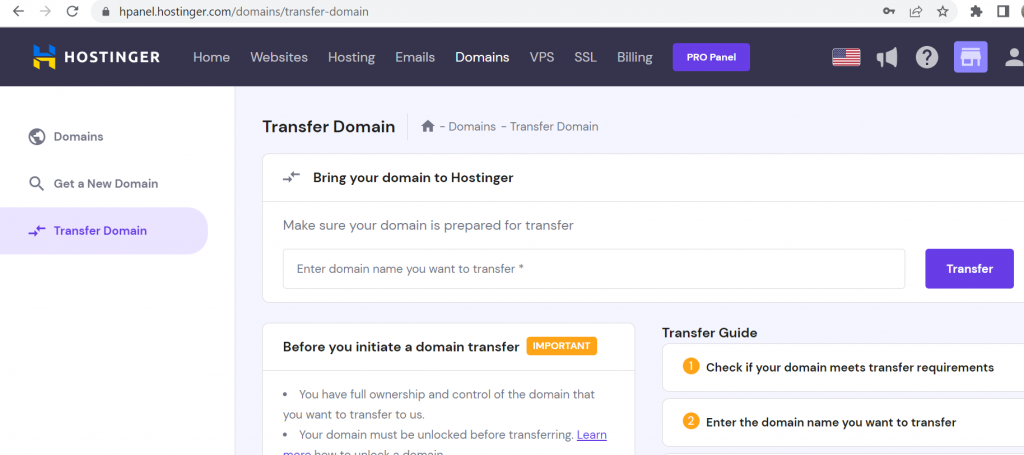The image size is (1024, 455).
Task: Click 'Before you initiate a domain transfer' heading
Action: pos(401,347)
